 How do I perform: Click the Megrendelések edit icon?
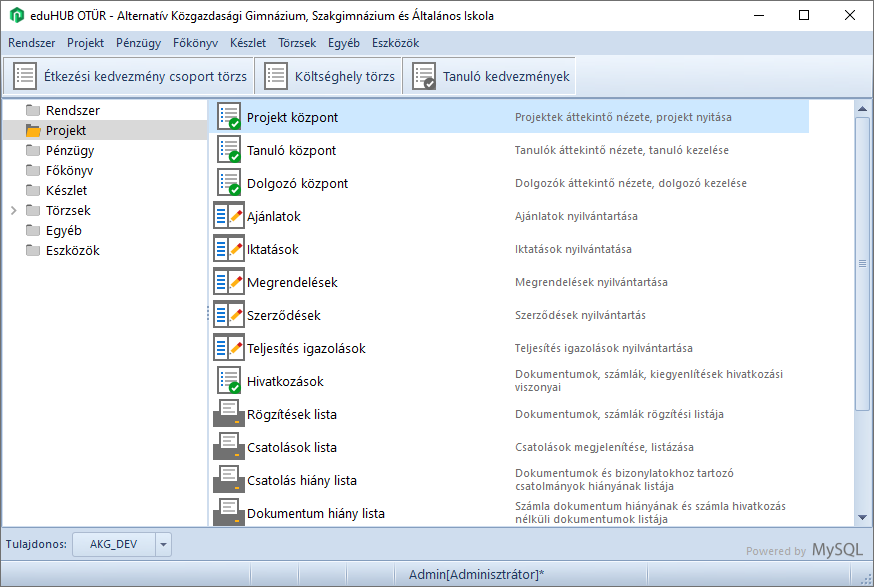click(x=229, y=282)
